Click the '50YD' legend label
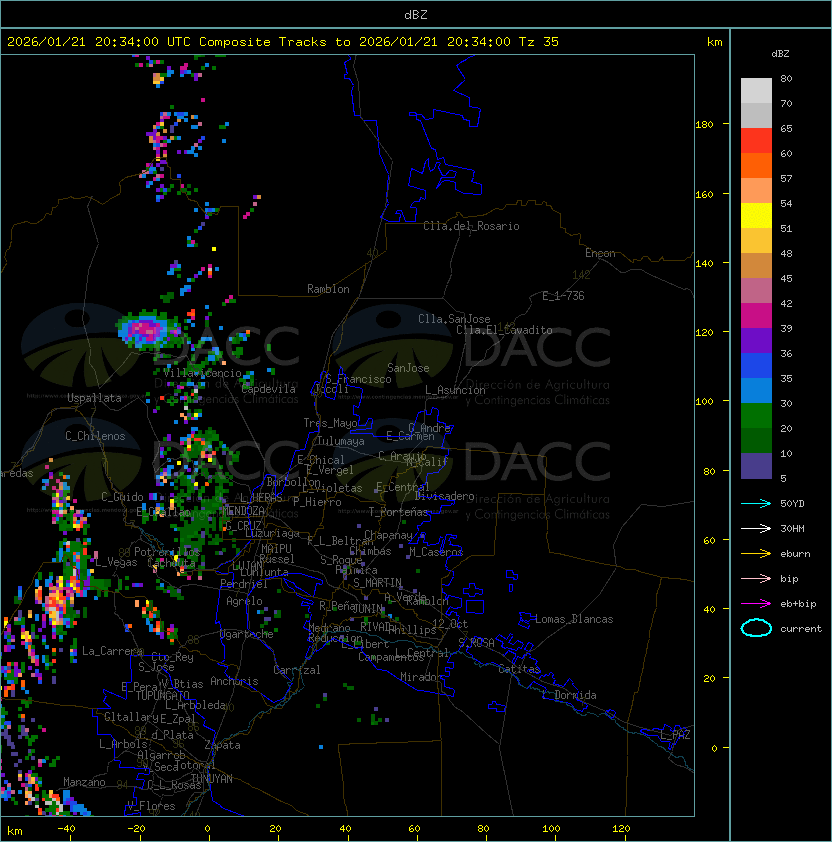Image resolution: width=832 pixels, height=842 pixels. pyautogui.click(x=792, y=503)
